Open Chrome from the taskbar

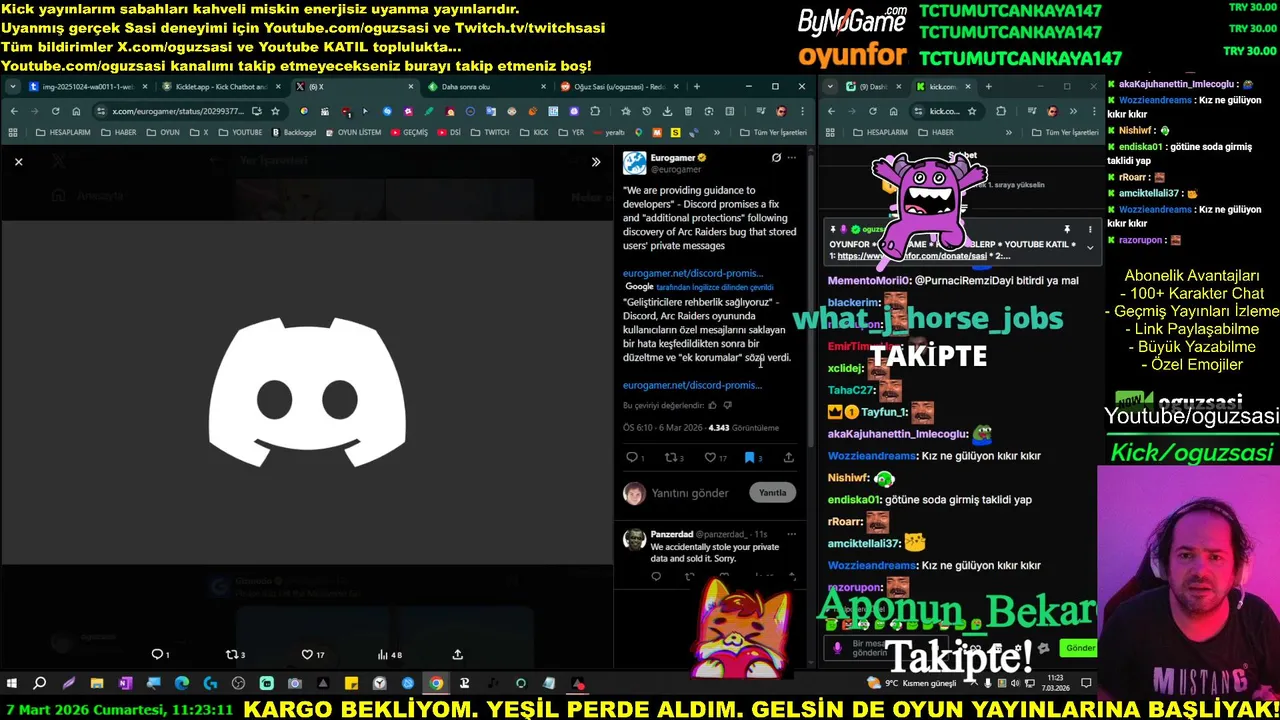click(436, 684)
